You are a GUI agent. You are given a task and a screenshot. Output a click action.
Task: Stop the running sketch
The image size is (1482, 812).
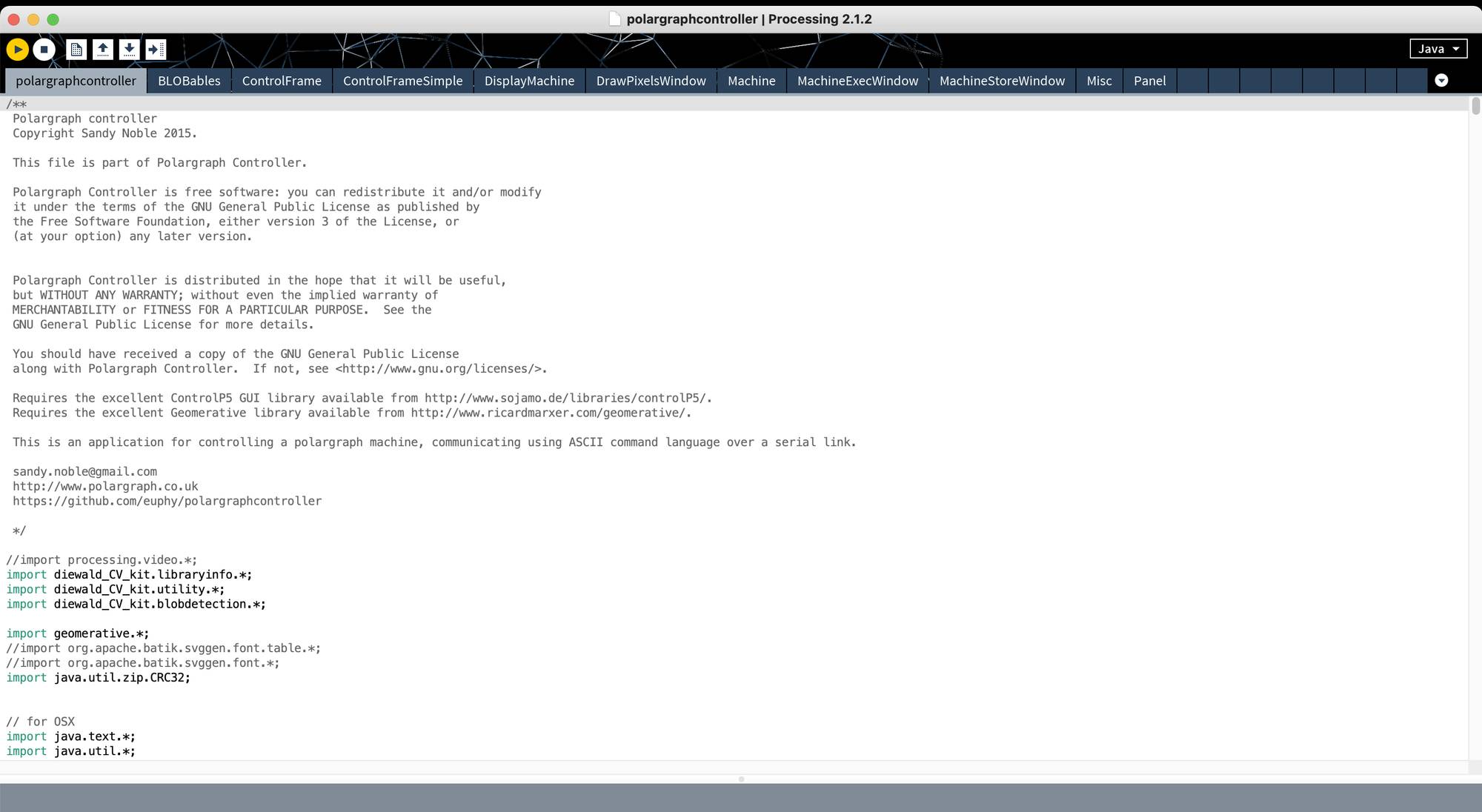click(44, 50)
